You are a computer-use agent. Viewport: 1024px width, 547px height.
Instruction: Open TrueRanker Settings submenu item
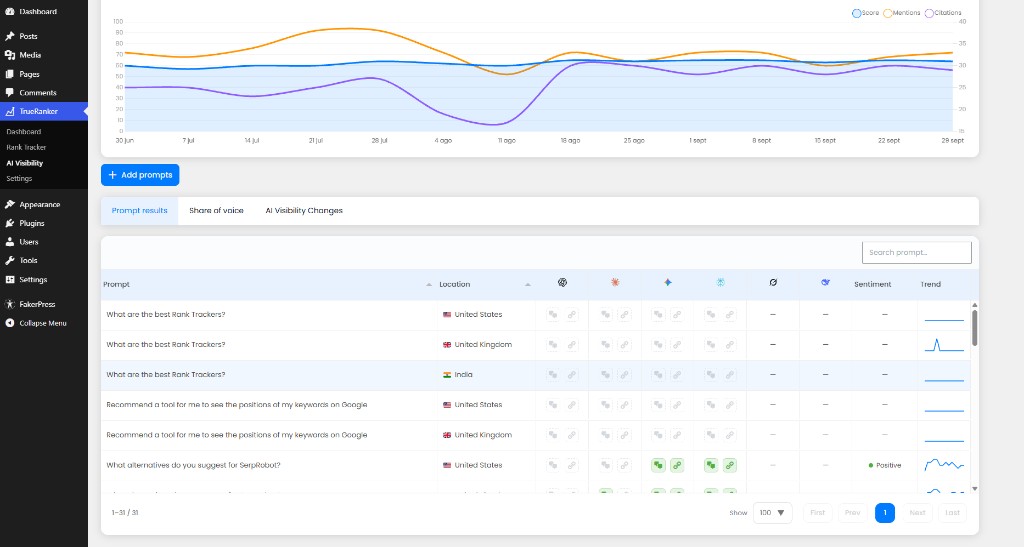(x=20, y=178)
